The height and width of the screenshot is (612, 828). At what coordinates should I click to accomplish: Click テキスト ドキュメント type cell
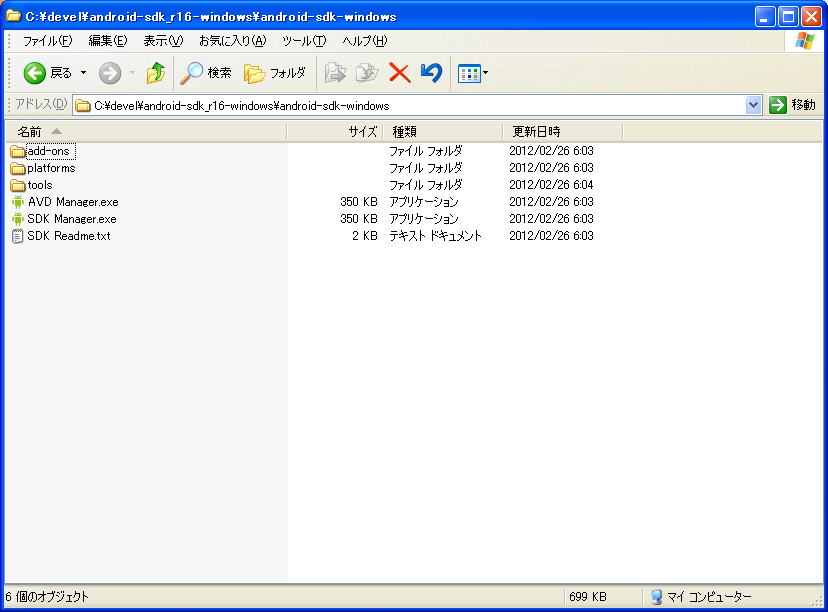click(436, 236)
